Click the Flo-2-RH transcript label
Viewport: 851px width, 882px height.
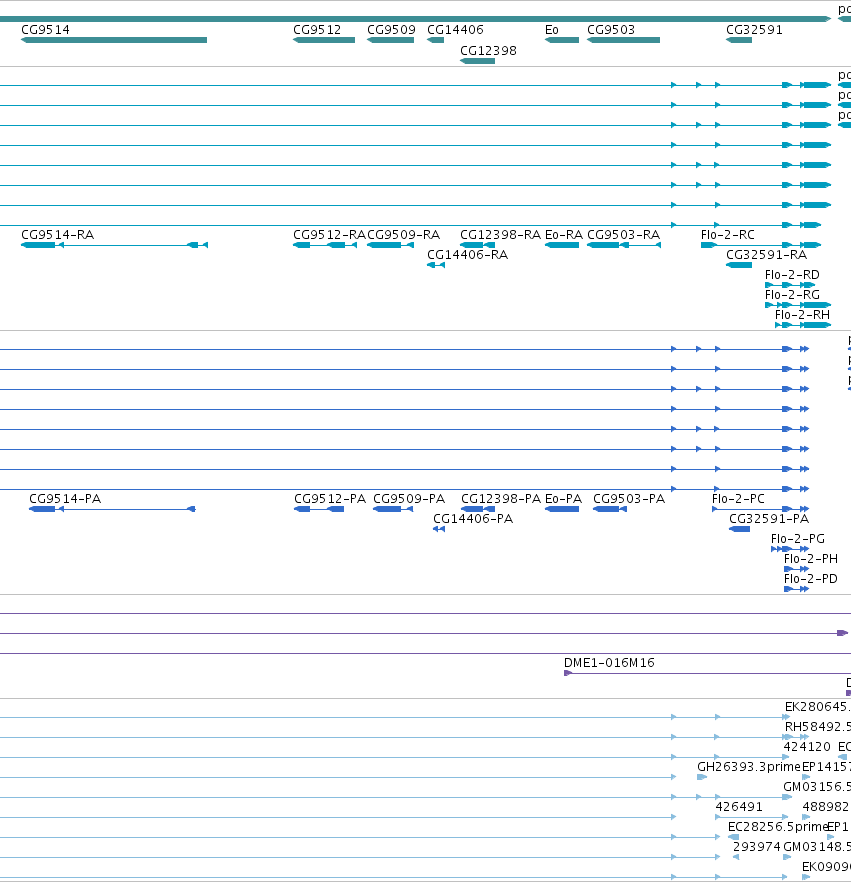(x=802, y=315)
